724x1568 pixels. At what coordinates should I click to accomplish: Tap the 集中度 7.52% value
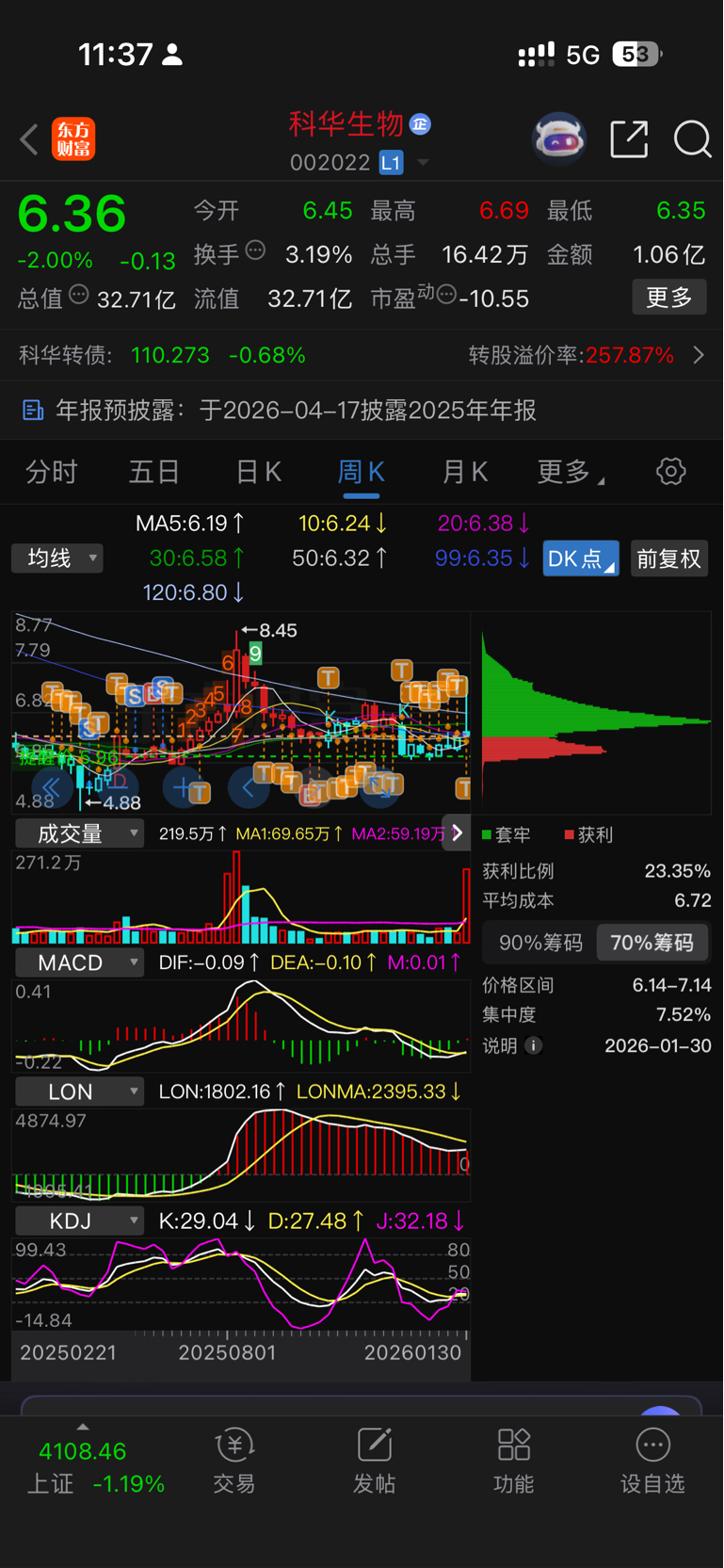click(683, 1014)
